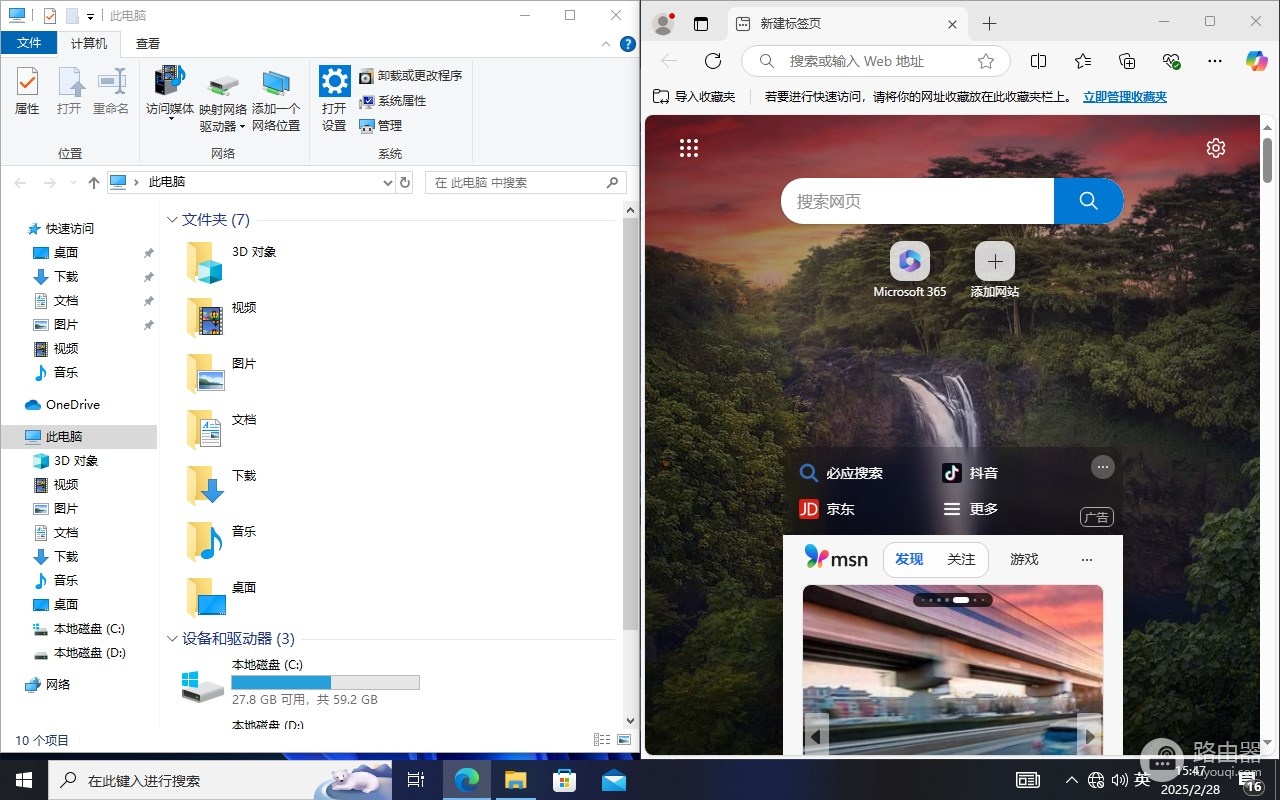Open Mail app from taskbar

[x=613, y=780]
